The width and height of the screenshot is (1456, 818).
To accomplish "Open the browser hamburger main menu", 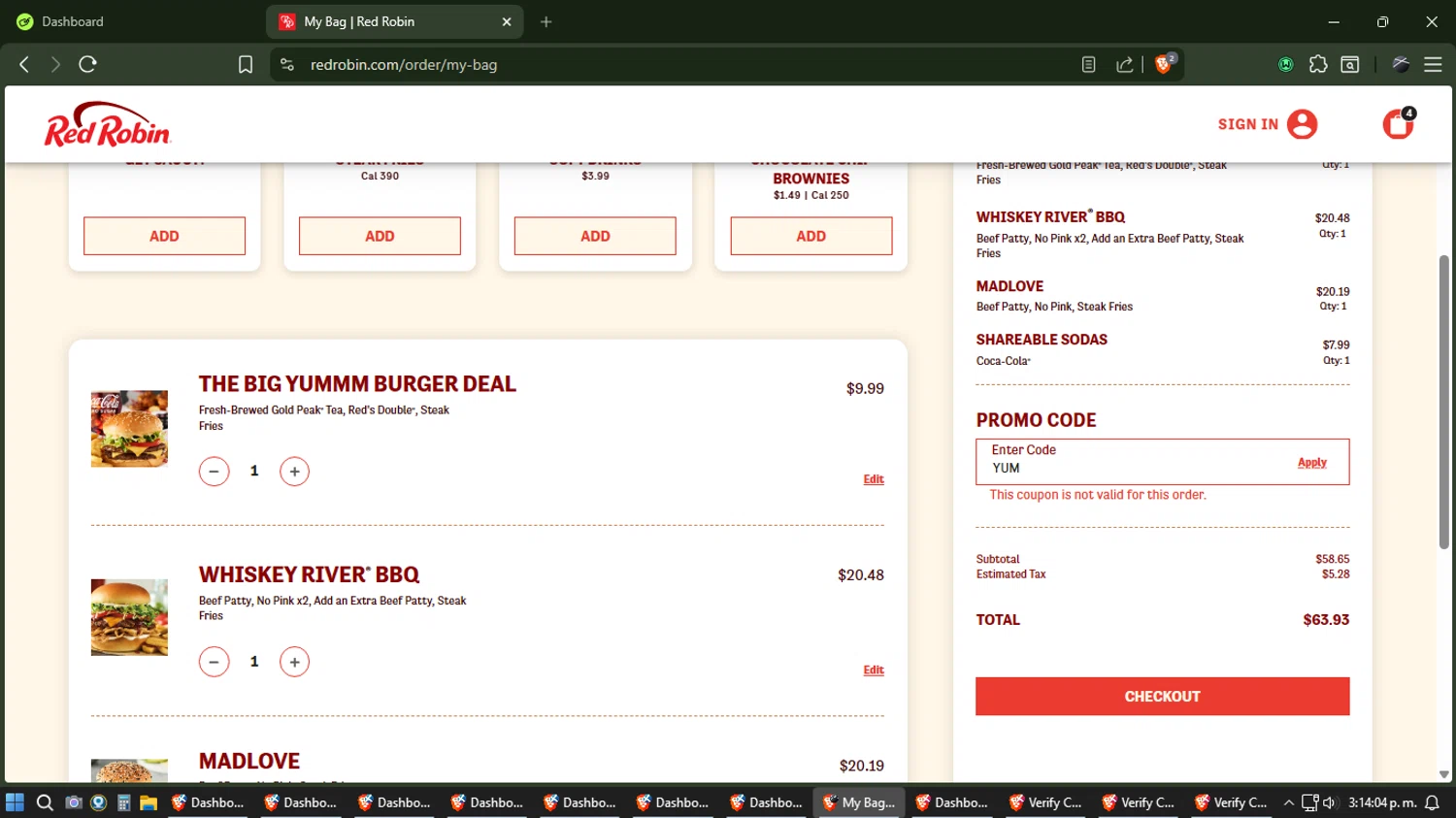I will click(1433, 64).
